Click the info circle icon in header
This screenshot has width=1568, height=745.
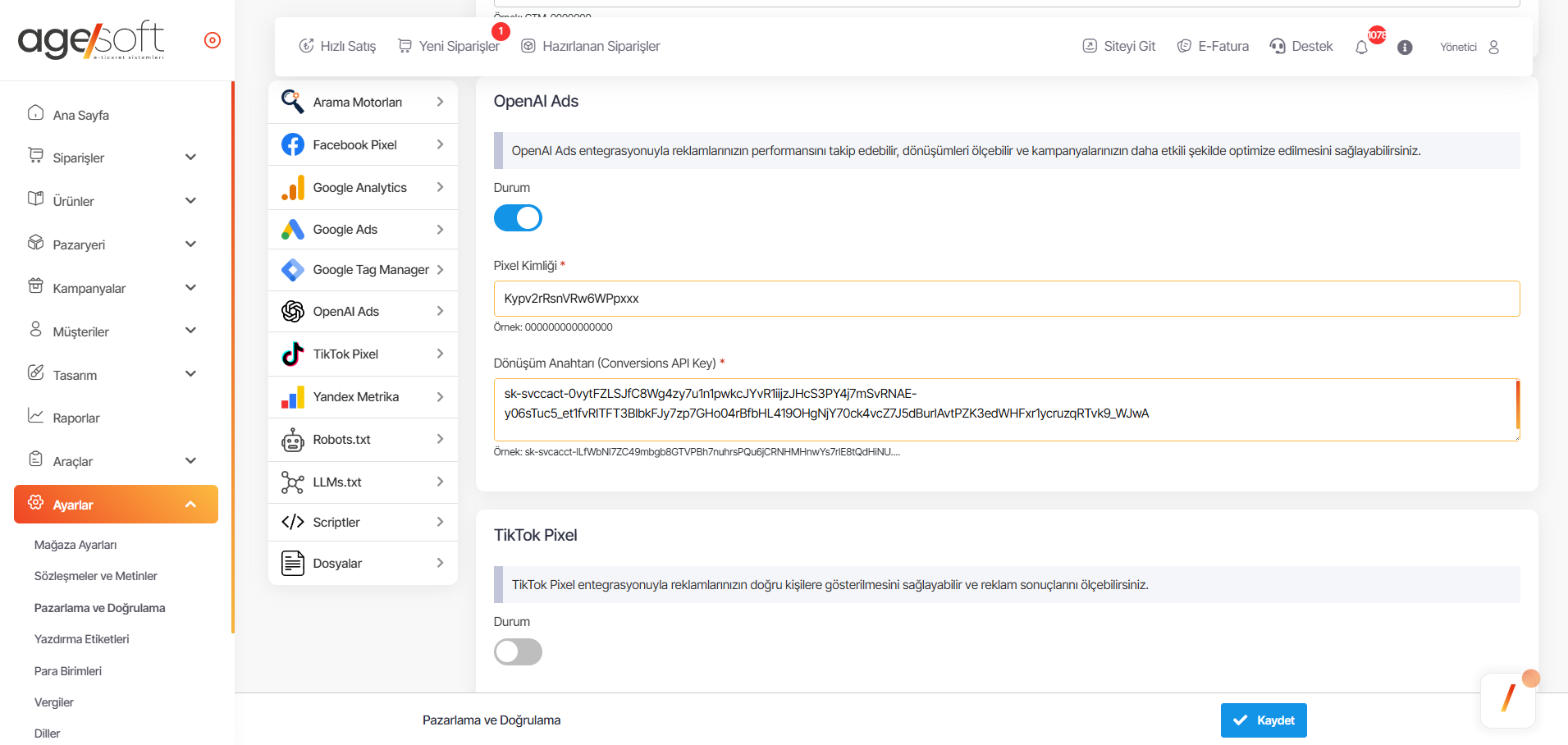click(1405, 48)
